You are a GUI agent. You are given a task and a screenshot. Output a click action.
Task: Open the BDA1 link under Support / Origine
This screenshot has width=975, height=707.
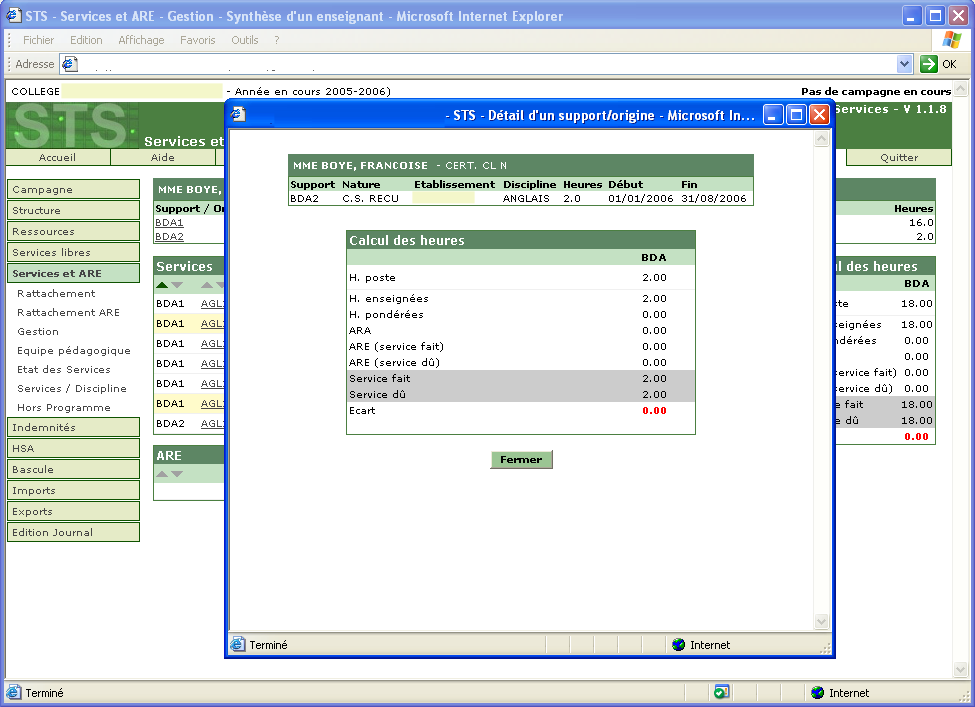point(169,223)
